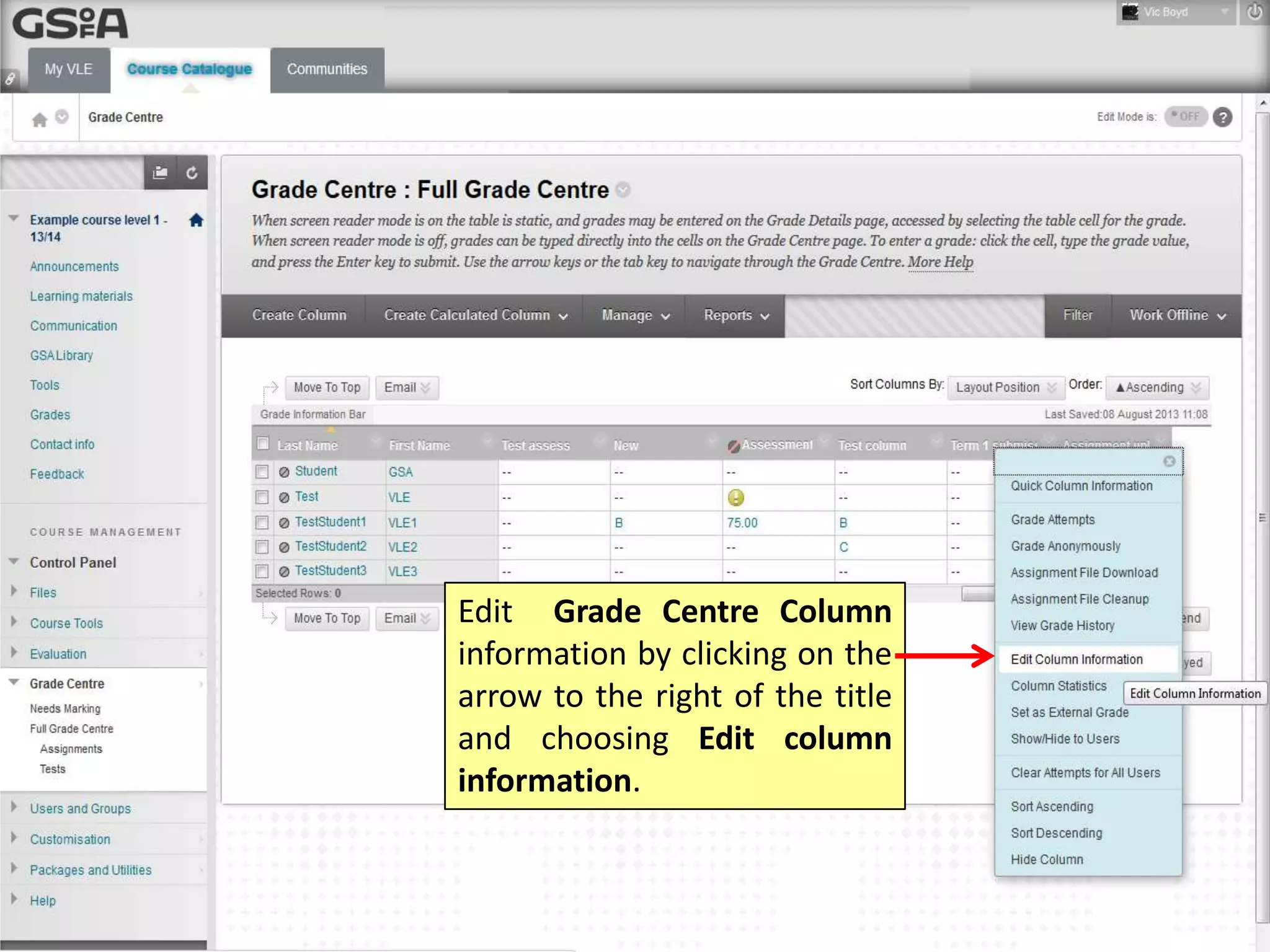Viewport: 1270px width, 952px height.
Task: Click the Filter button
Action: [x=1078, y=315]
